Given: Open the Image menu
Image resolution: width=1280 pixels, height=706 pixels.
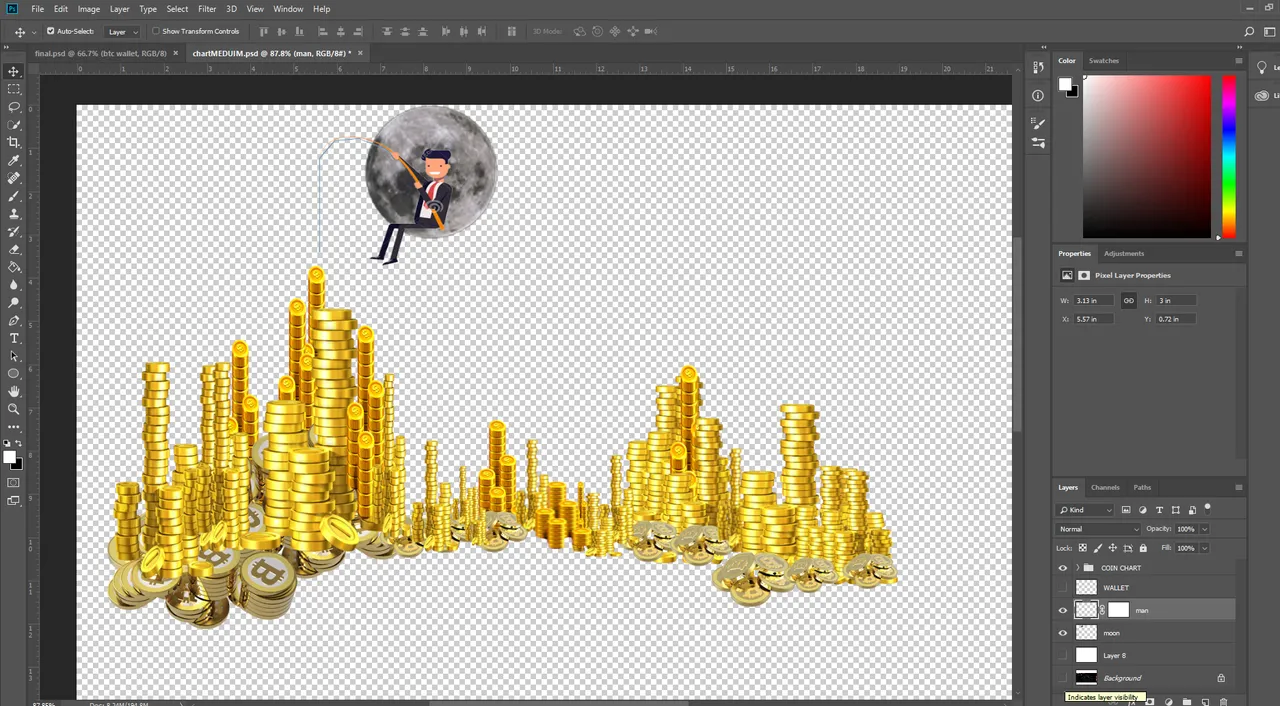Looking at the screenshot, I should coord(89,9).
